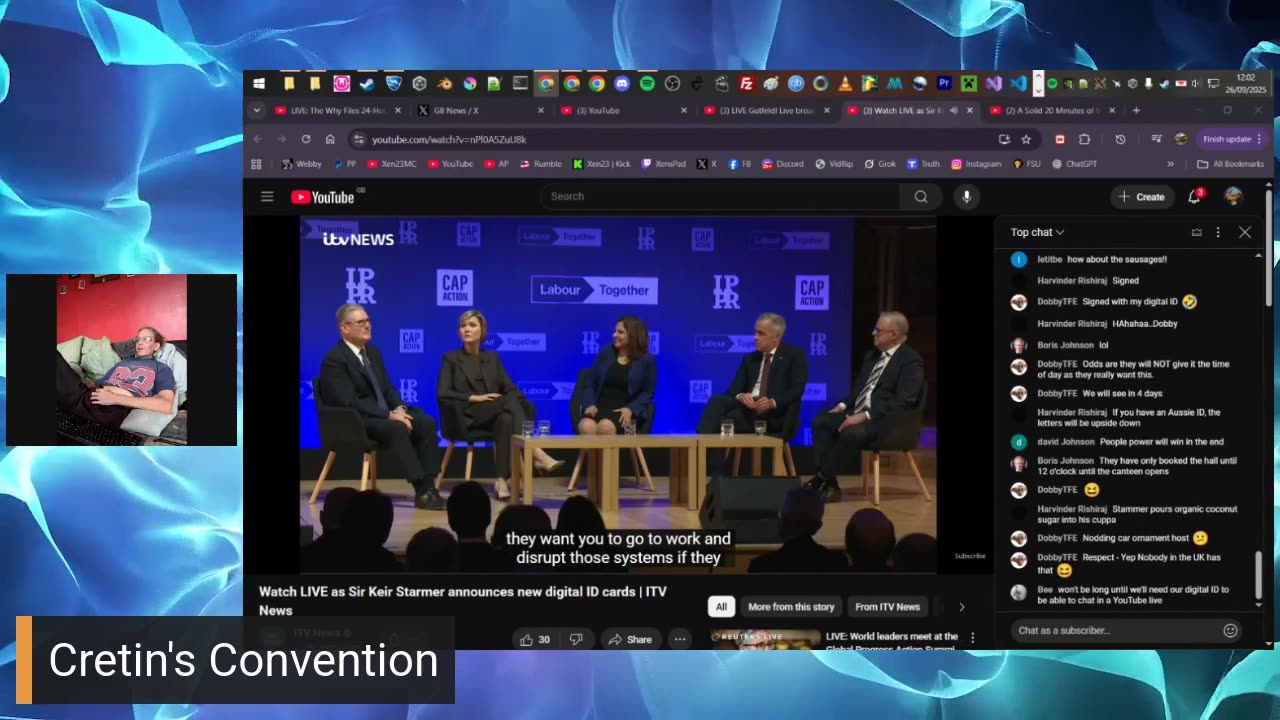1280x720 pixels.
Task: Switch to the Why Files 24-Hour tab
Action: 338,110
